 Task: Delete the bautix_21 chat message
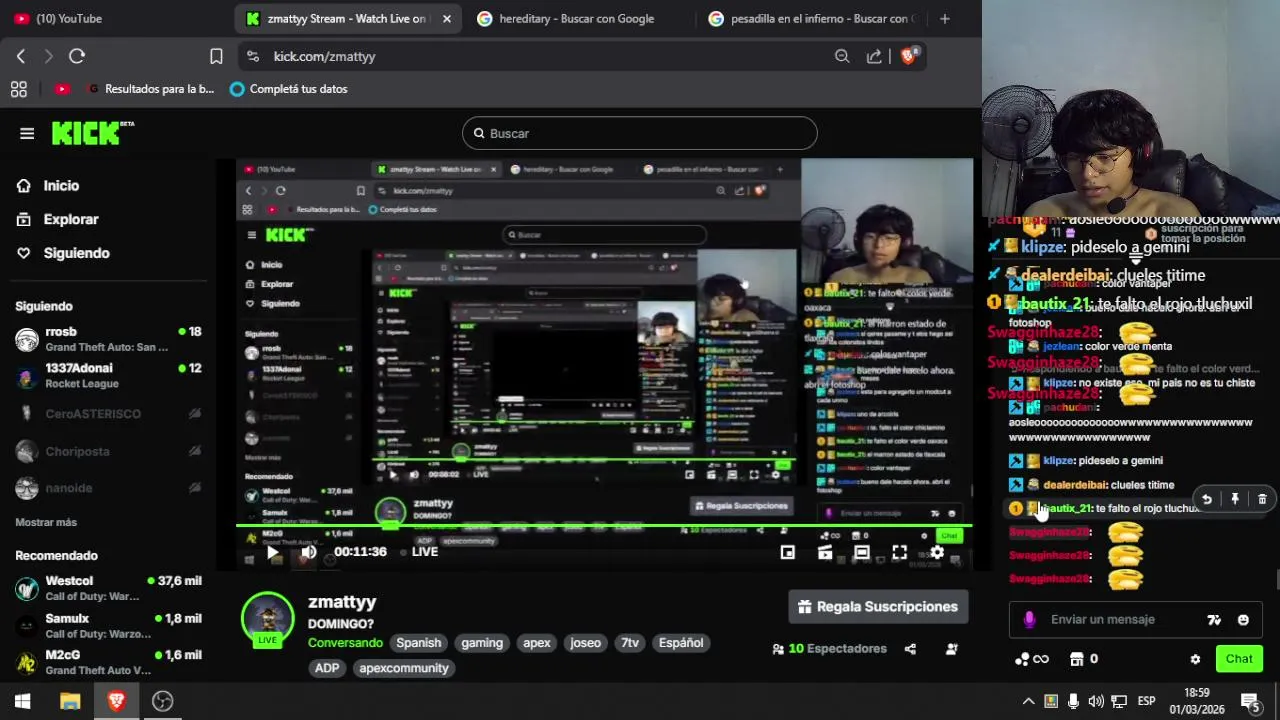point(1262,499)
